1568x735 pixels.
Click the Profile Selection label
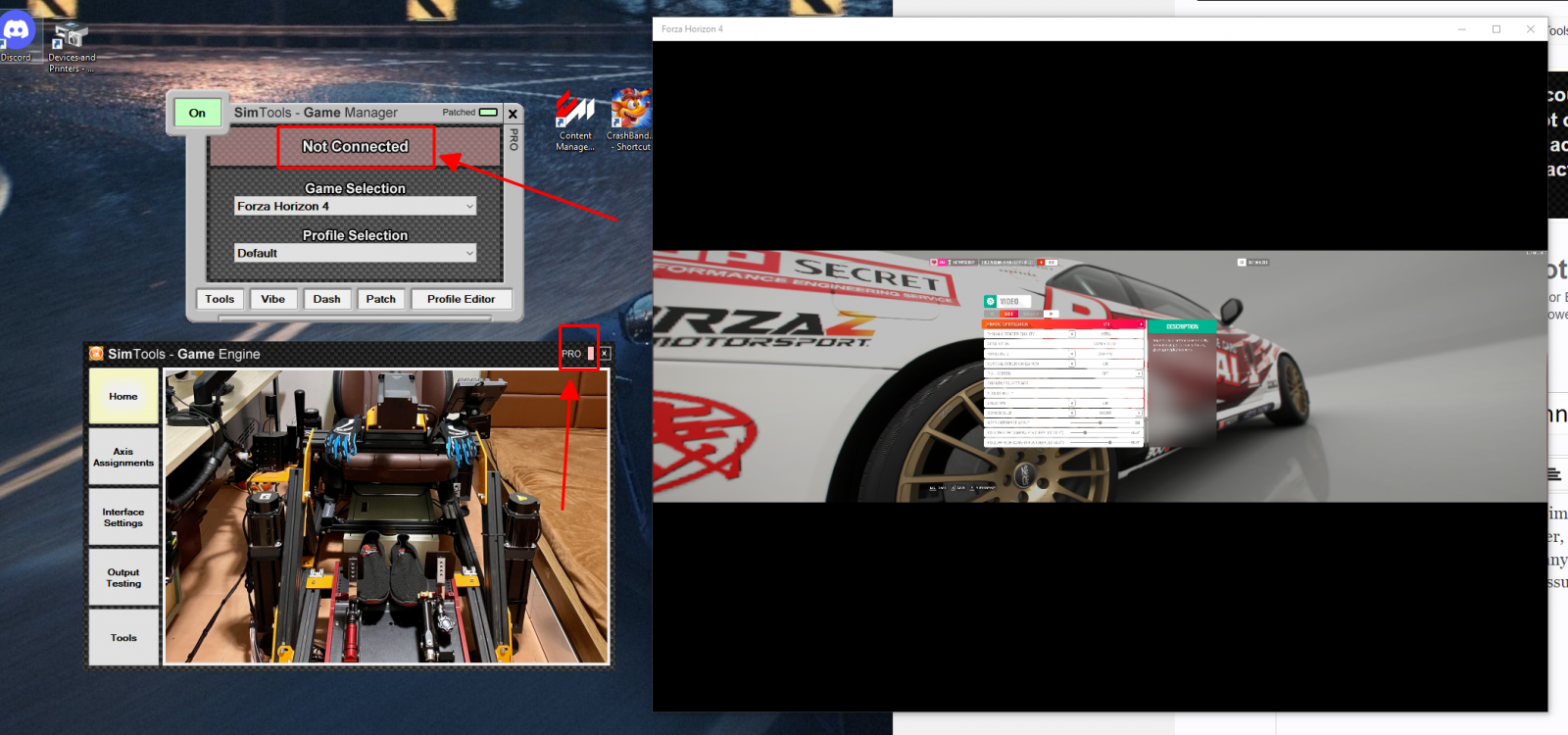pos(355,235)
